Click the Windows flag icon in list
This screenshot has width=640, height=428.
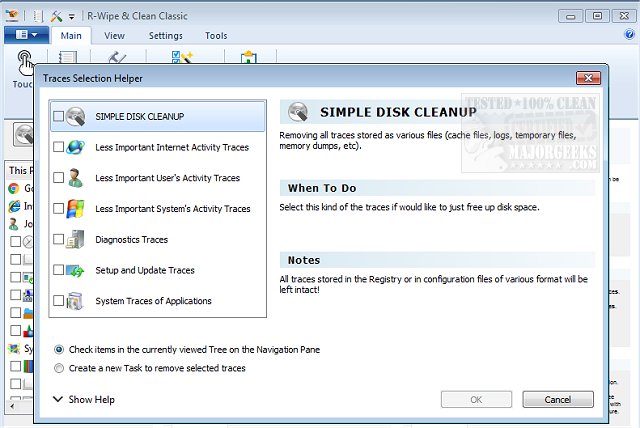pos(76,208)
